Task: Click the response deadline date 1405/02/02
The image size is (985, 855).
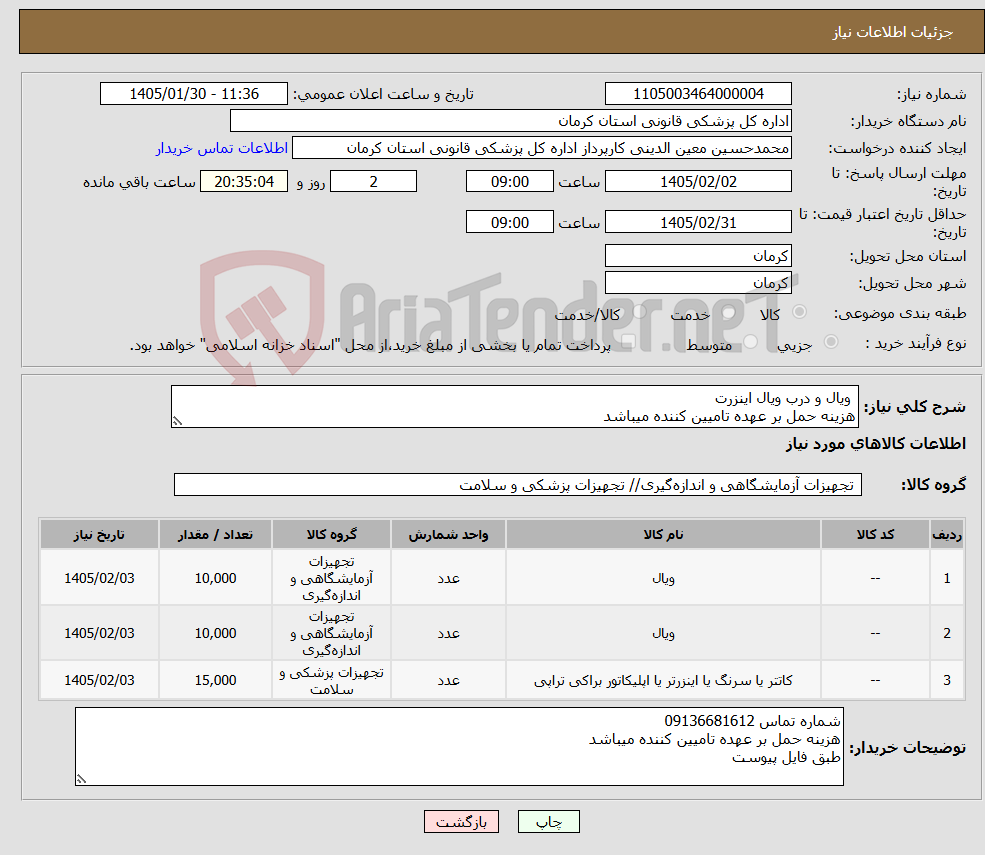Action: [698, 182]
